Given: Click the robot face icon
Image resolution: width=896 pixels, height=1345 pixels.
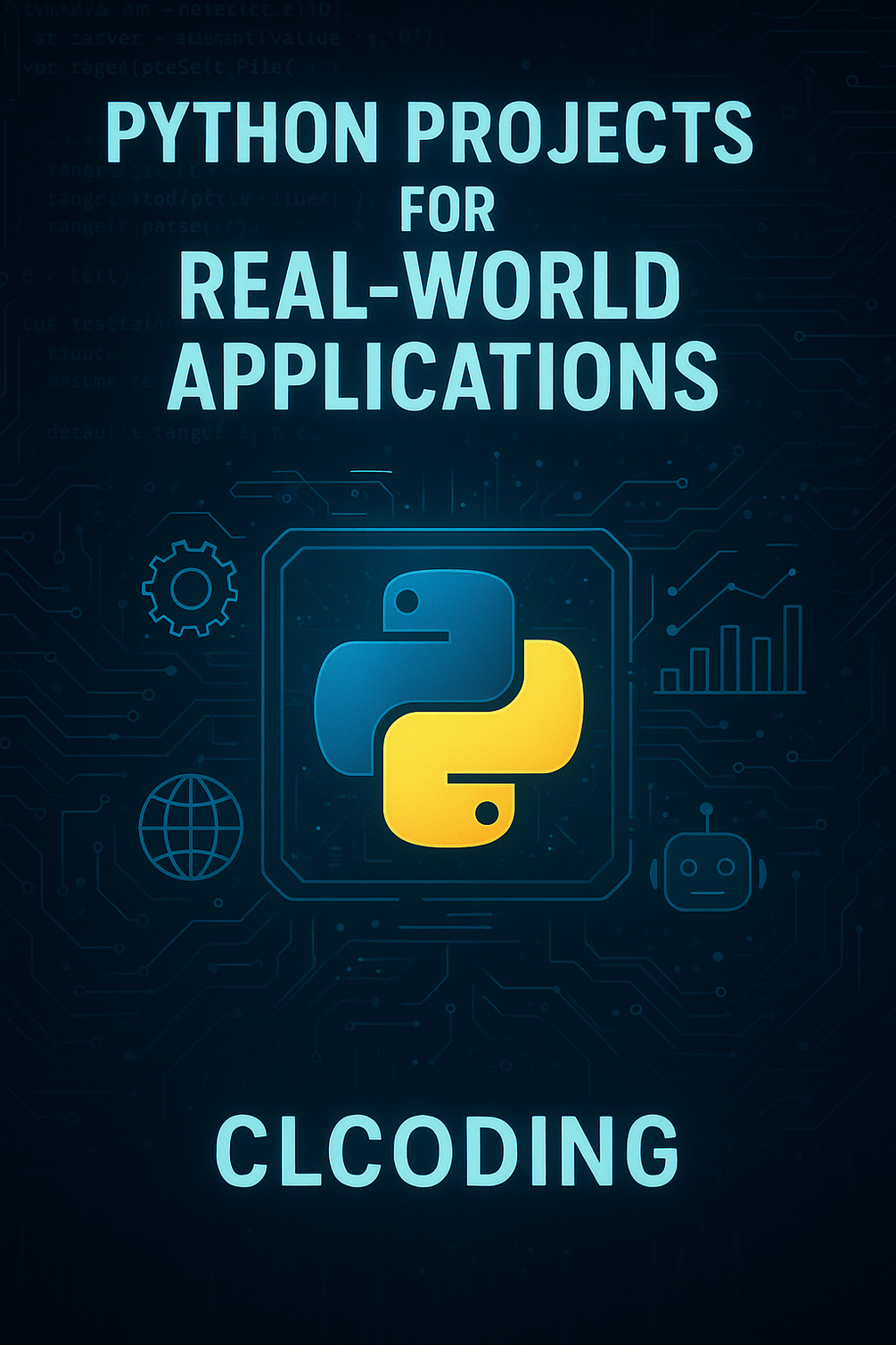Looking at the screenshot, I should coord(708,858).
